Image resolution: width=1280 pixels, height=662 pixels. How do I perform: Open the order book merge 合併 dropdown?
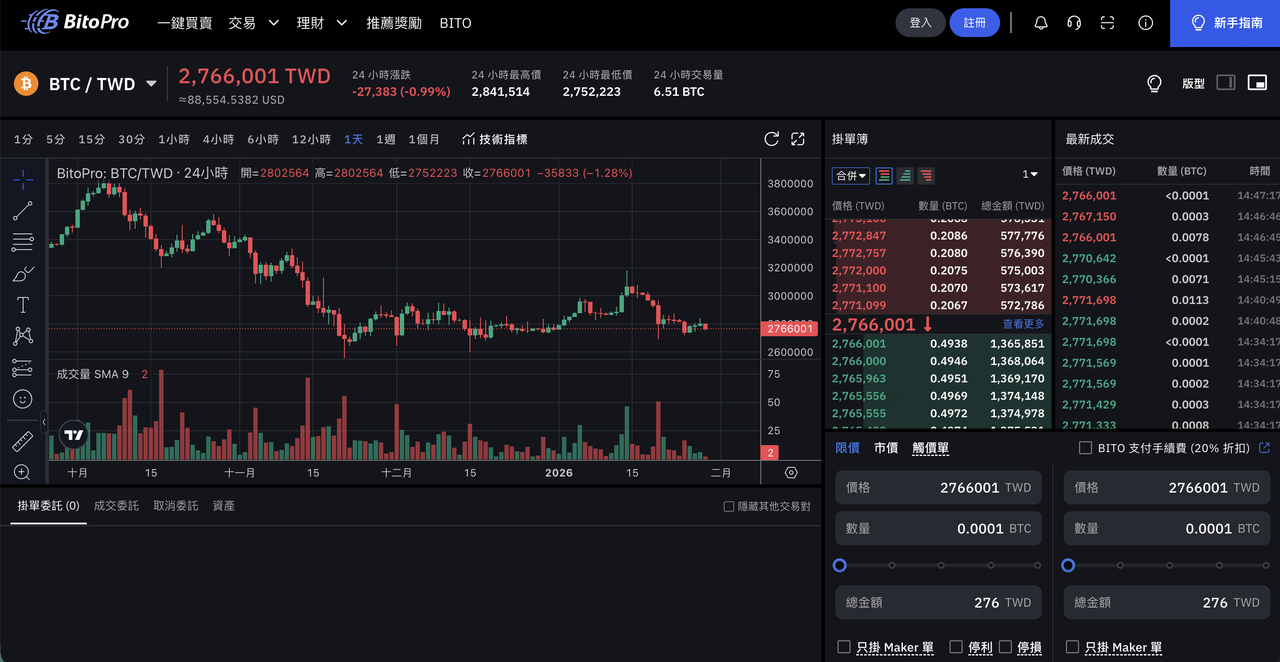coord(851,175)
